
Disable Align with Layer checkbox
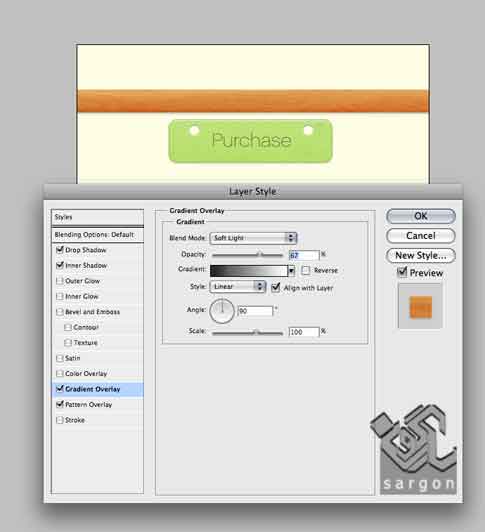point(276,288)
